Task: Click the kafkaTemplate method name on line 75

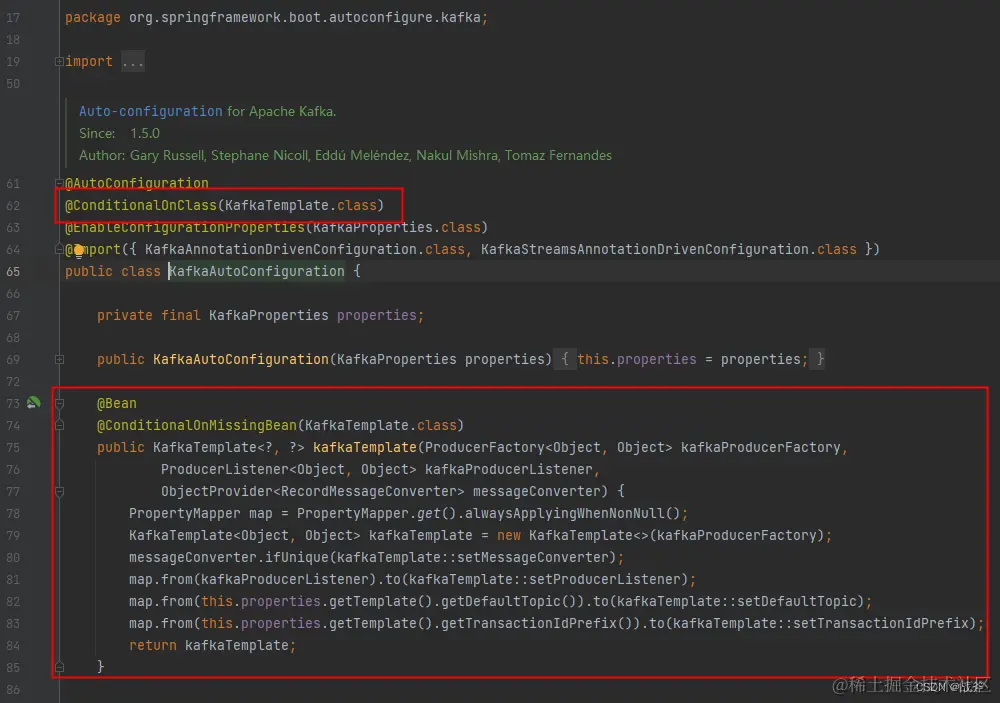Action: (x=365, y=447)
